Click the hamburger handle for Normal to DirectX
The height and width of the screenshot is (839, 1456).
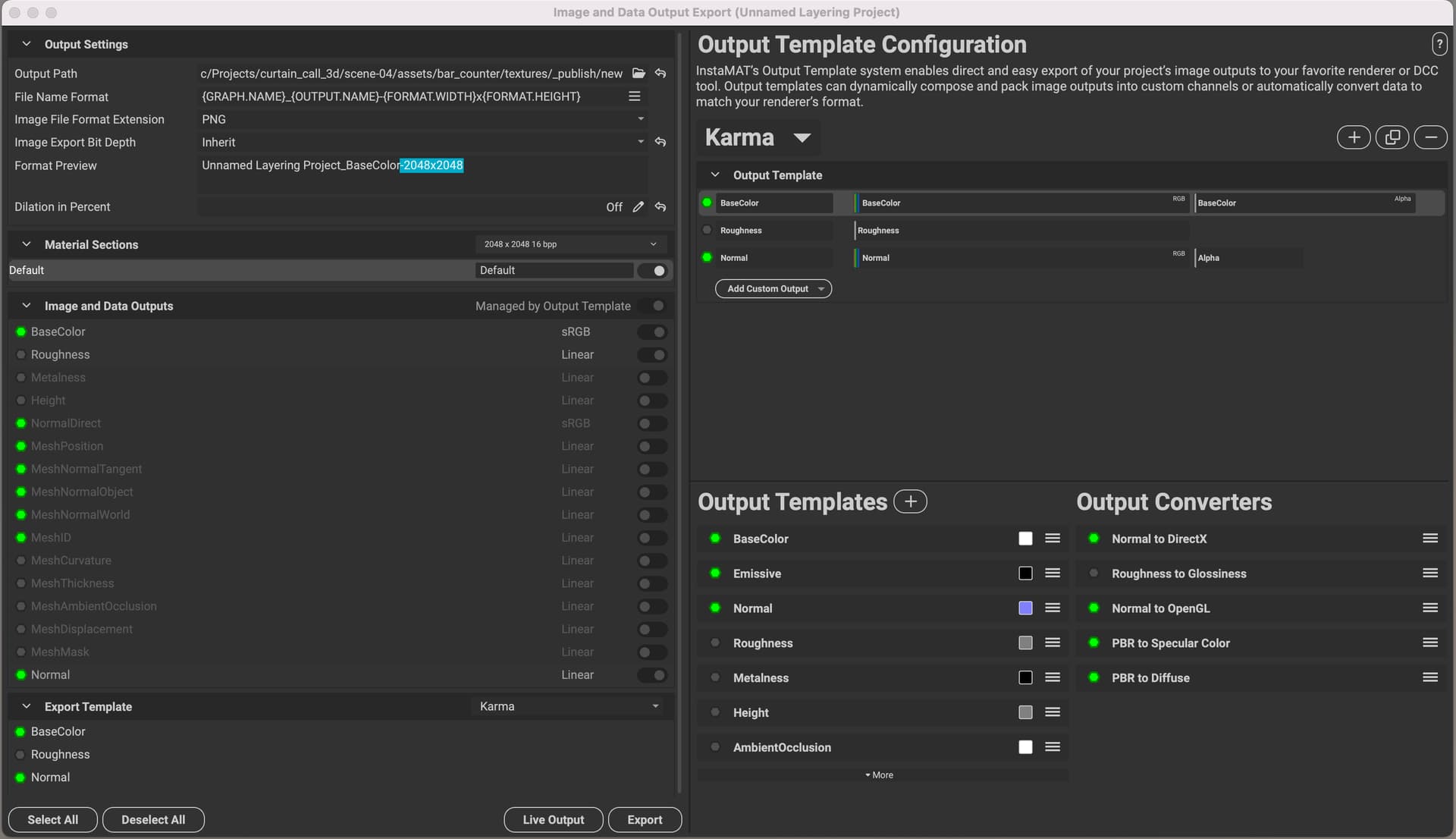(1430, 539)
